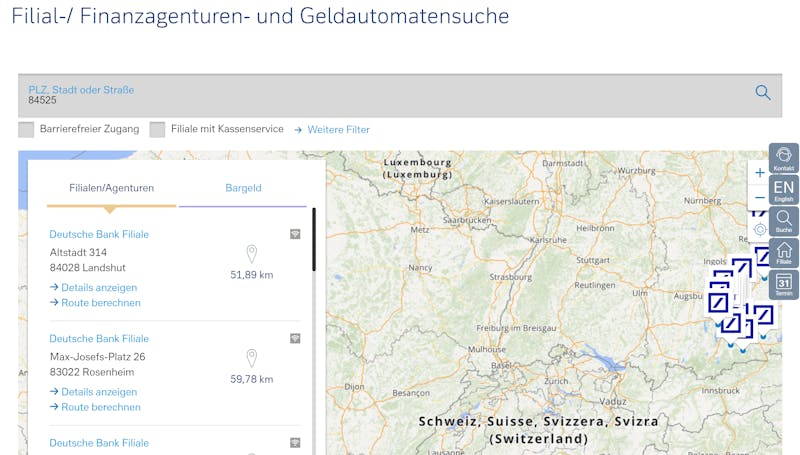
Task: Click the search magnifier icon in search bar
Action: click(x=763, y=92)
